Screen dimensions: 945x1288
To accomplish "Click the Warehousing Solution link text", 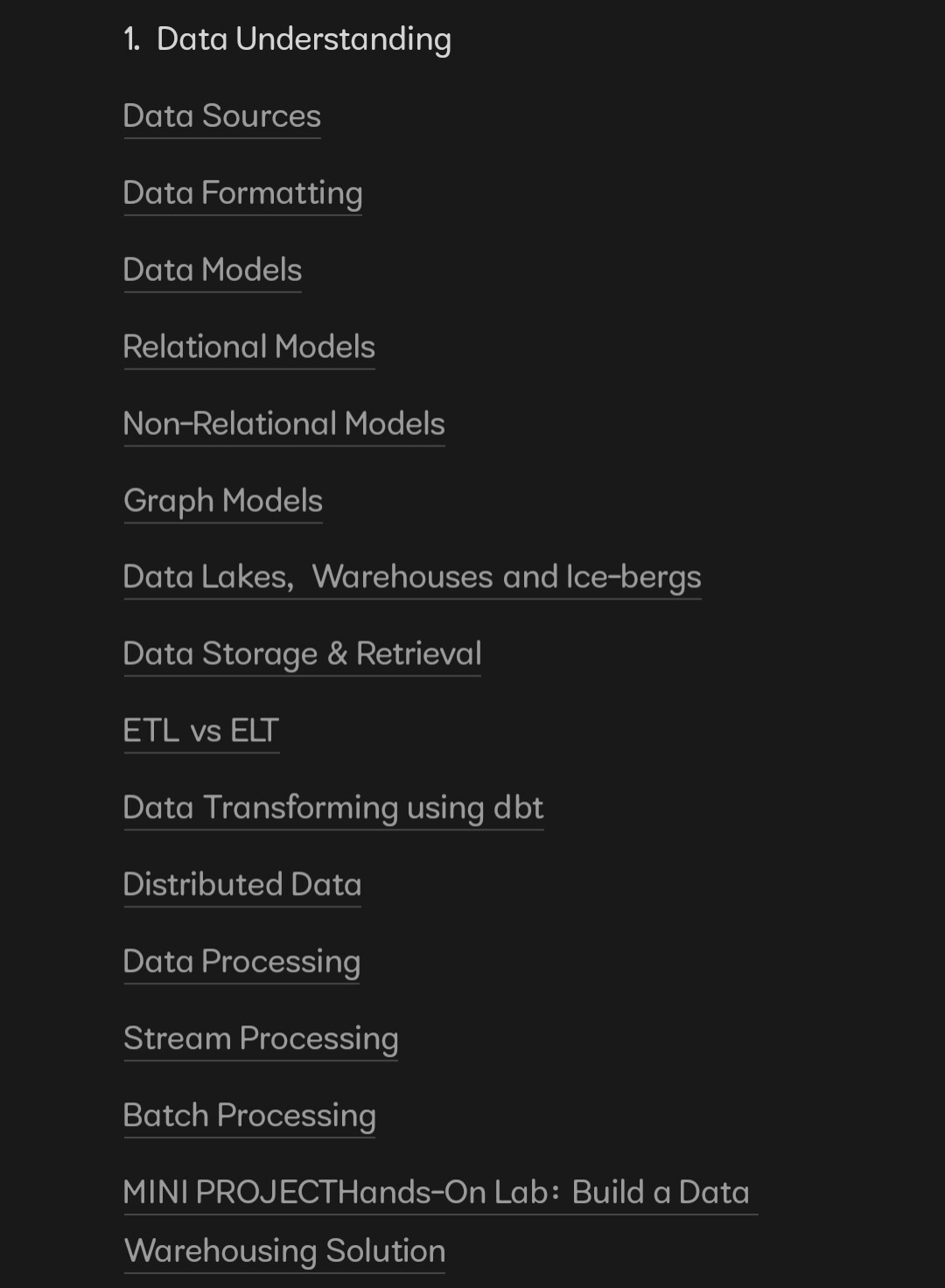I will (x=285, y=1251).
